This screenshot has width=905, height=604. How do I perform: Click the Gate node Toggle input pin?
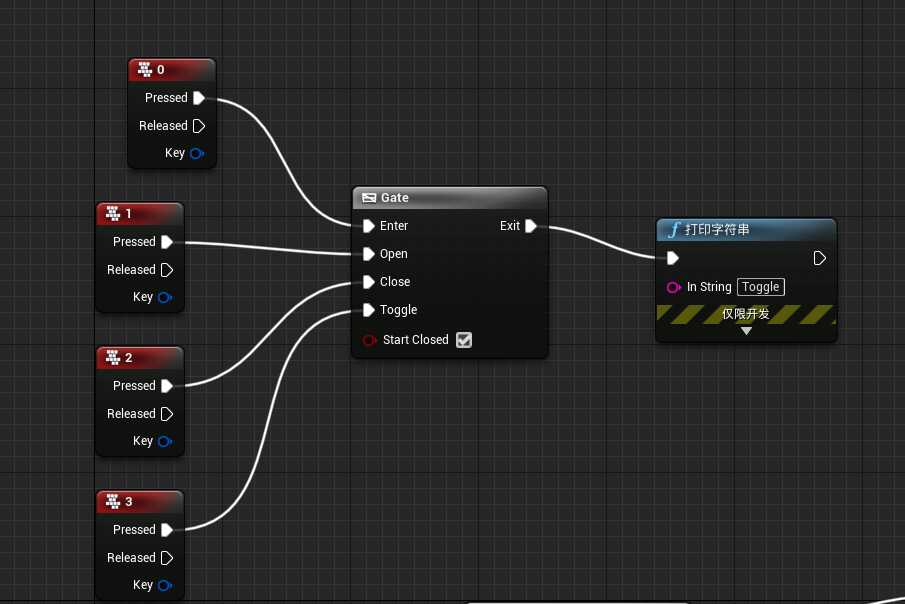369,310
